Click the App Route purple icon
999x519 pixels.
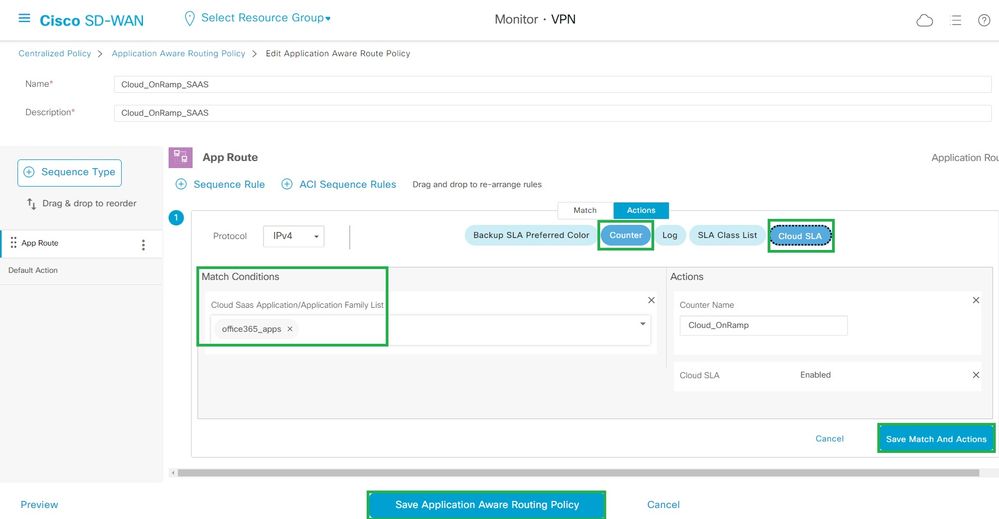click(180, 157)
